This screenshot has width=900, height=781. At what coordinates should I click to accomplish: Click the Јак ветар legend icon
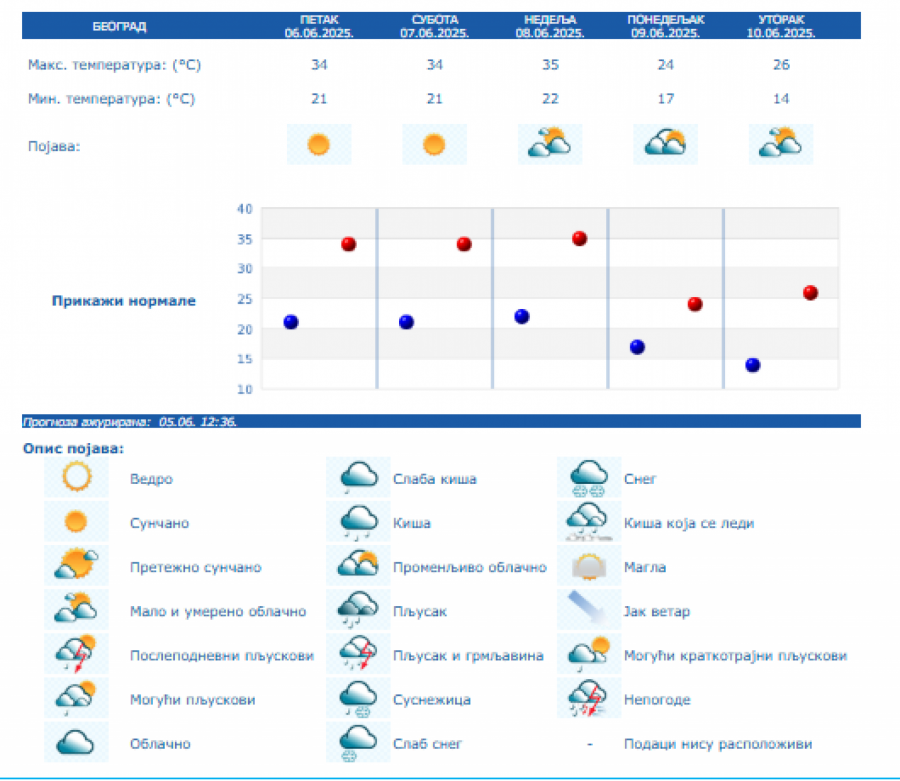coord(589,611)
